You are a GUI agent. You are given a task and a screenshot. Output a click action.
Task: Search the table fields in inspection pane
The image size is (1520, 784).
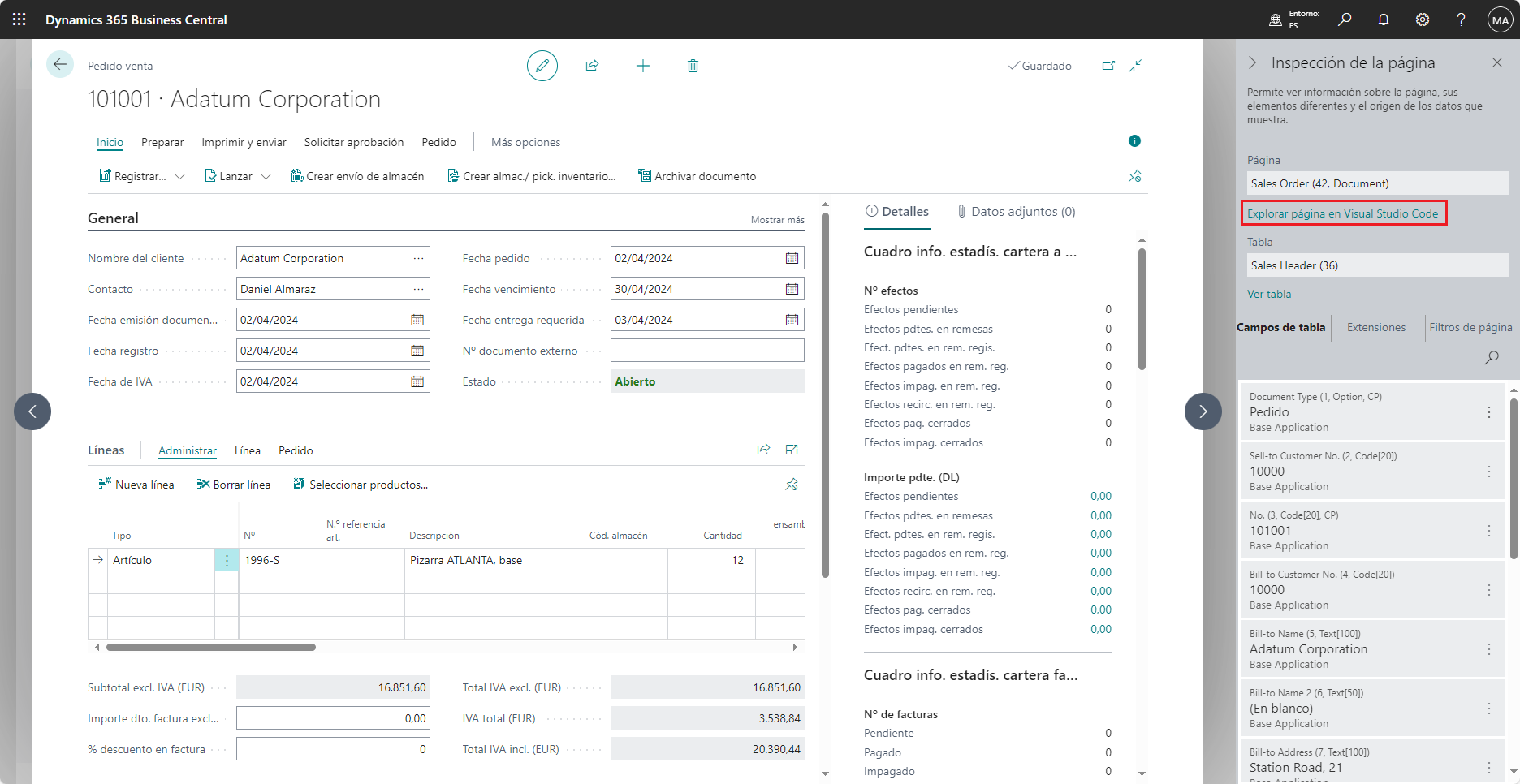click(1492, 357)
